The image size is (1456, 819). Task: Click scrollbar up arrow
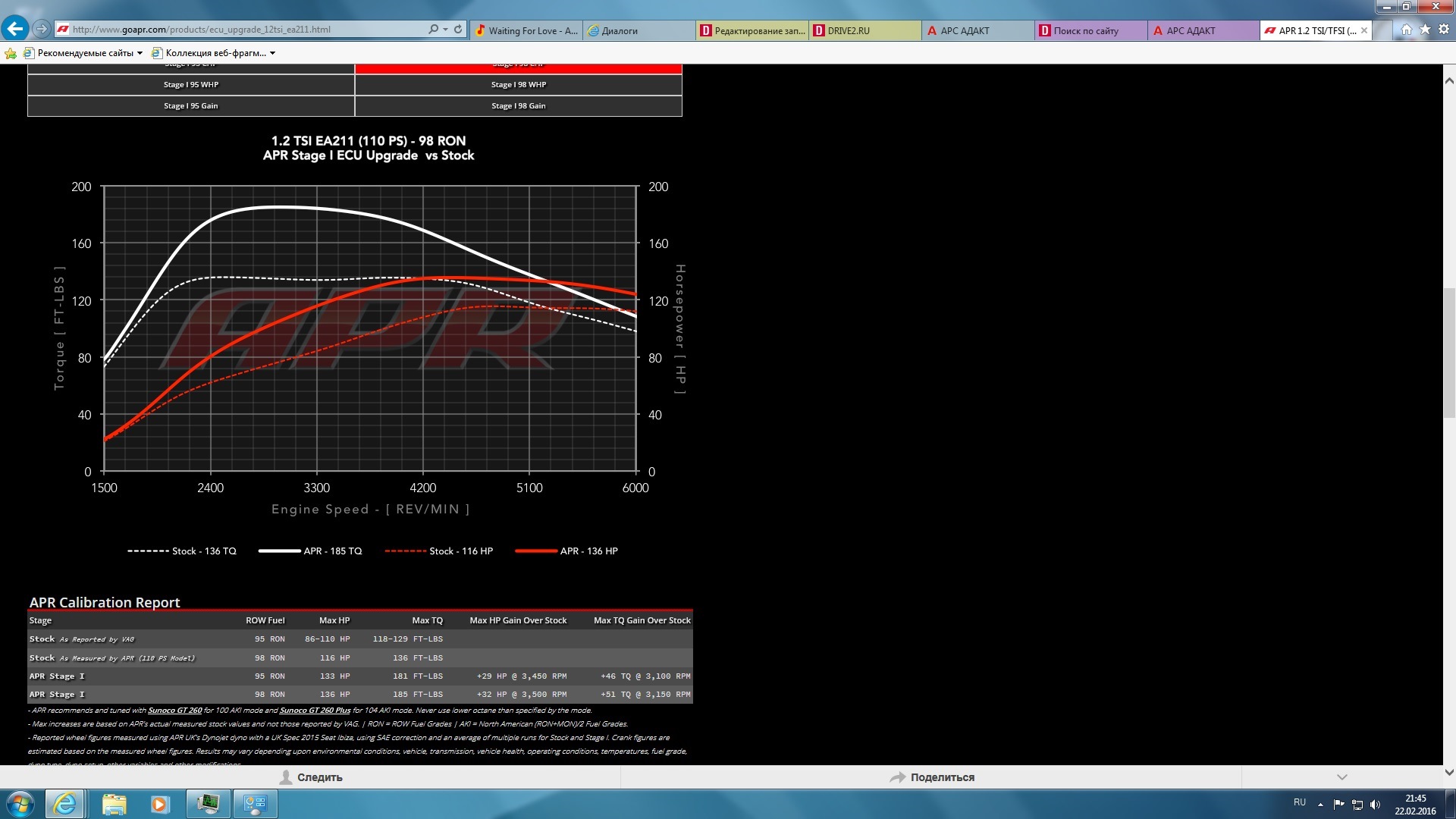click(x=1449, y=80)
